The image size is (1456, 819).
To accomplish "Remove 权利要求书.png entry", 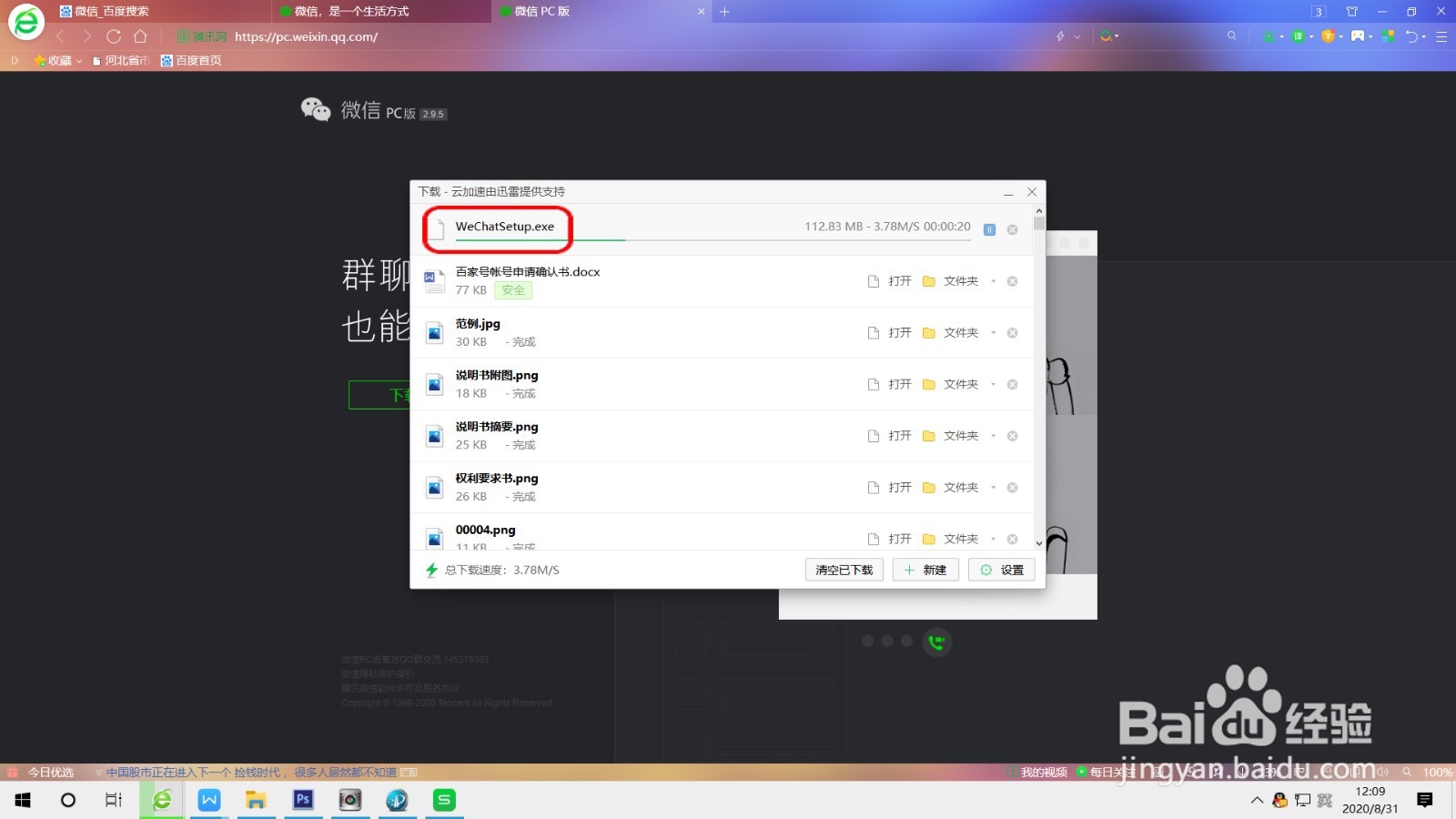I will pyautogui.click(x=1012, y=488).
